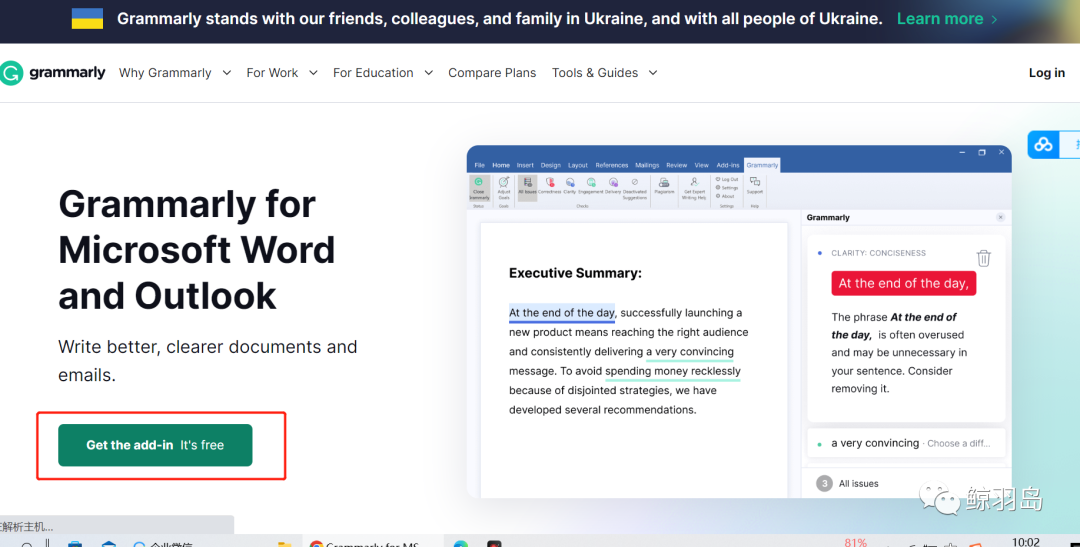The image size is (1080, 547).
Task: Click highlighted At the end of the day phrase
Action: tap(561, 313)
